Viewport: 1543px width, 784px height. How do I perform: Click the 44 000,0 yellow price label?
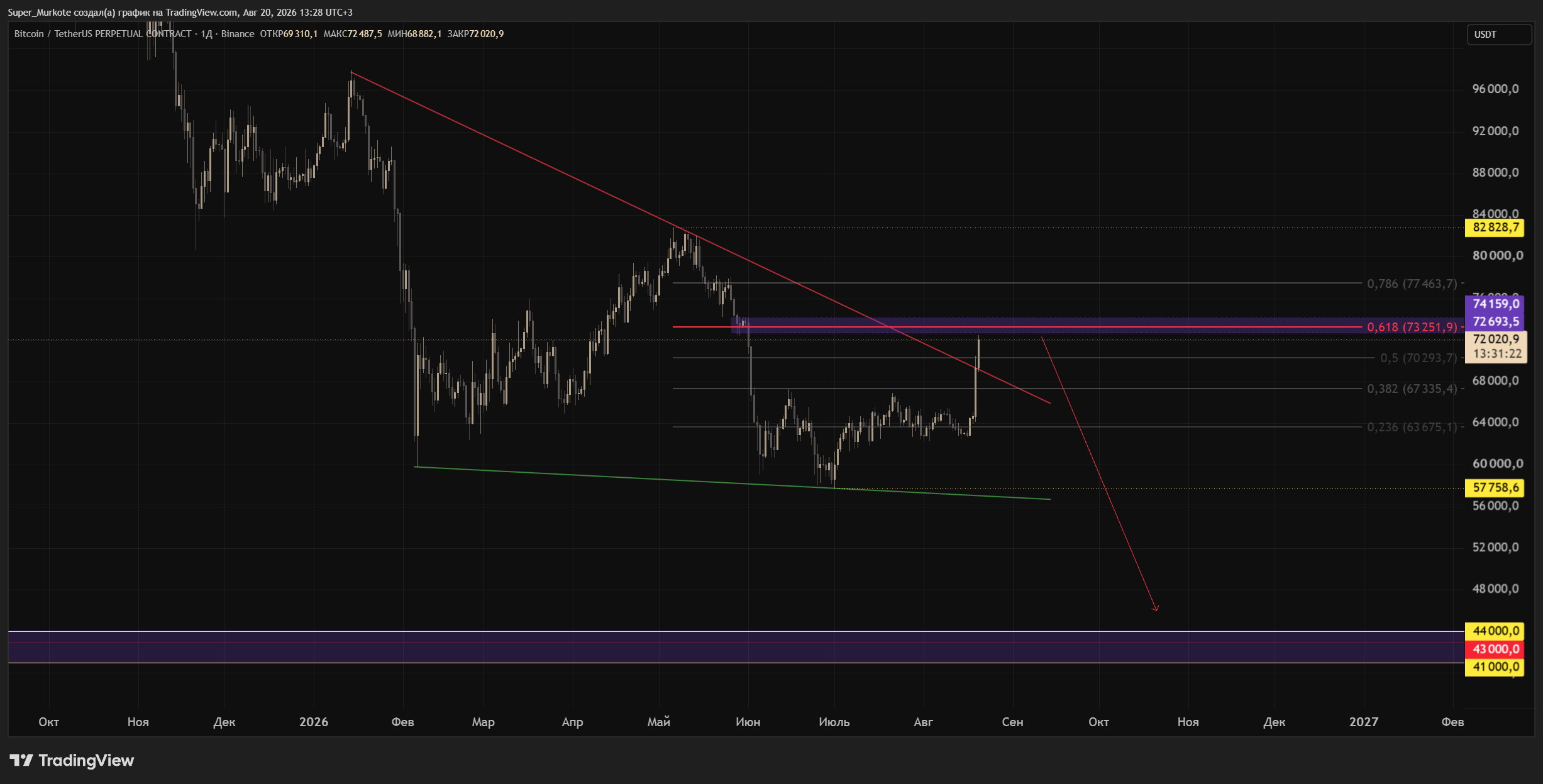pos(1495,631)
